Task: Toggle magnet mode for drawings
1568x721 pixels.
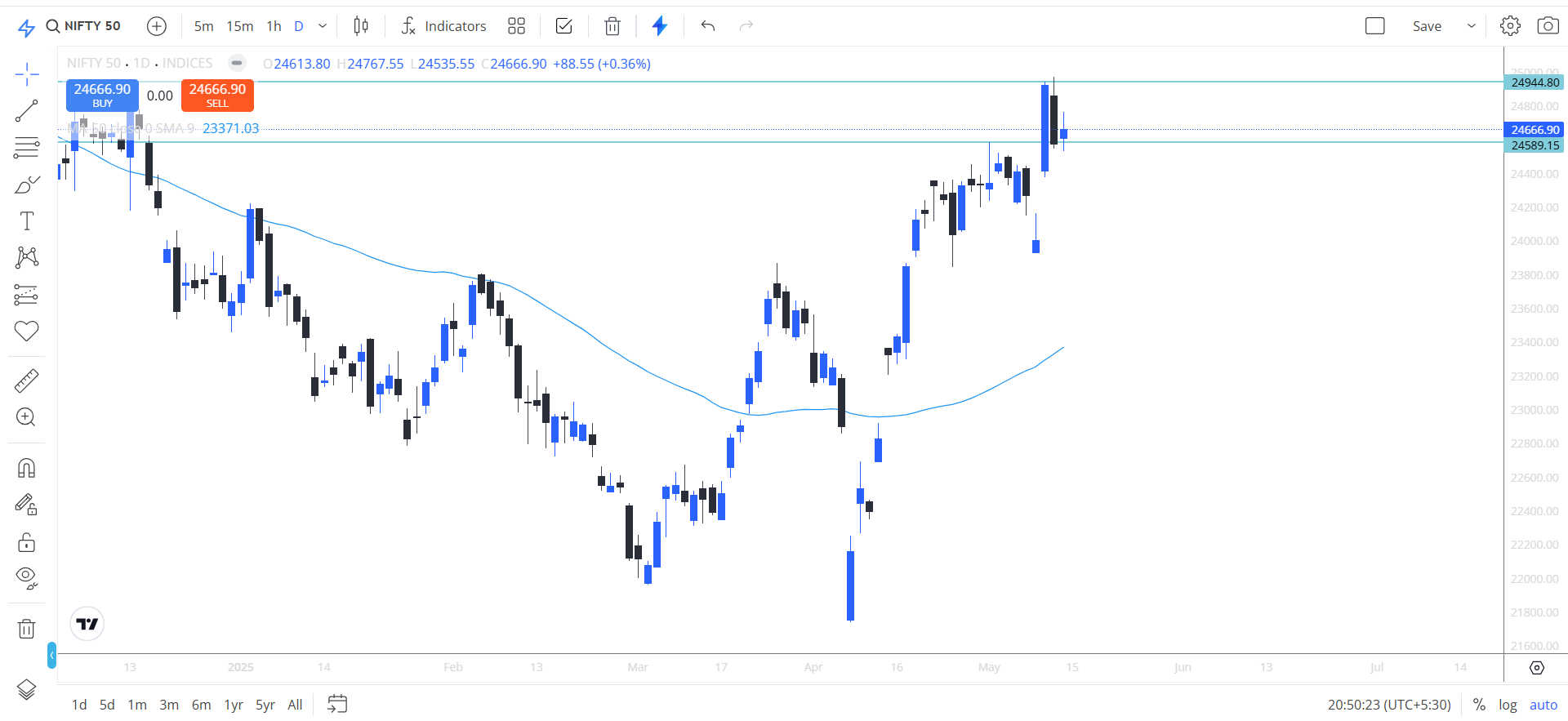Action: pyautogui.click(x=27, y=469)
